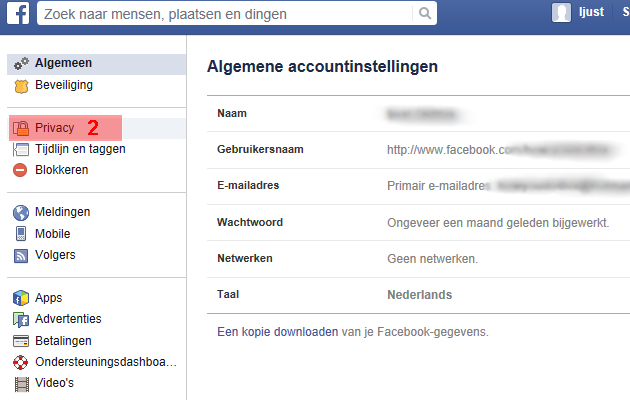This screenshot has height=400, width=630.
Task: Click the Volgers RSS feed icon
Action: (x=21, y=256)
